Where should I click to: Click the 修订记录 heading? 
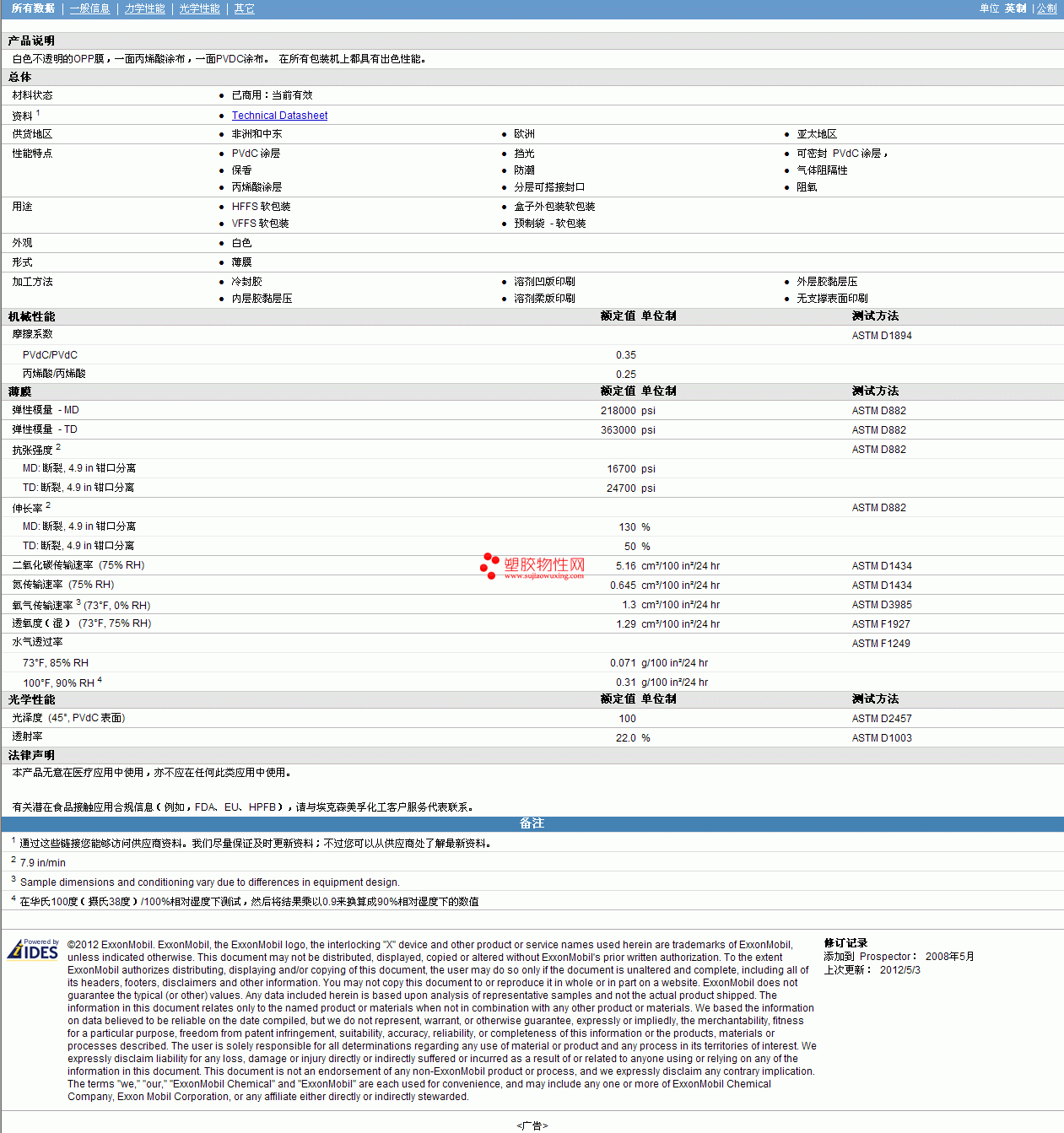pos(845,943)
